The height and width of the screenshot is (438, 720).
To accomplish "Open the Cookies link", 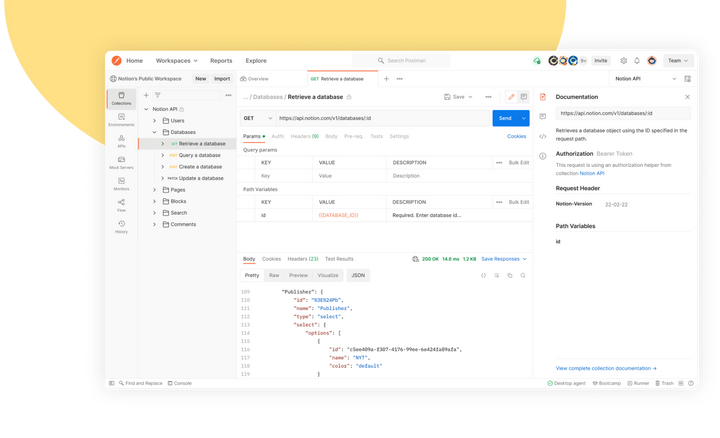I will (x=517, y=136).
